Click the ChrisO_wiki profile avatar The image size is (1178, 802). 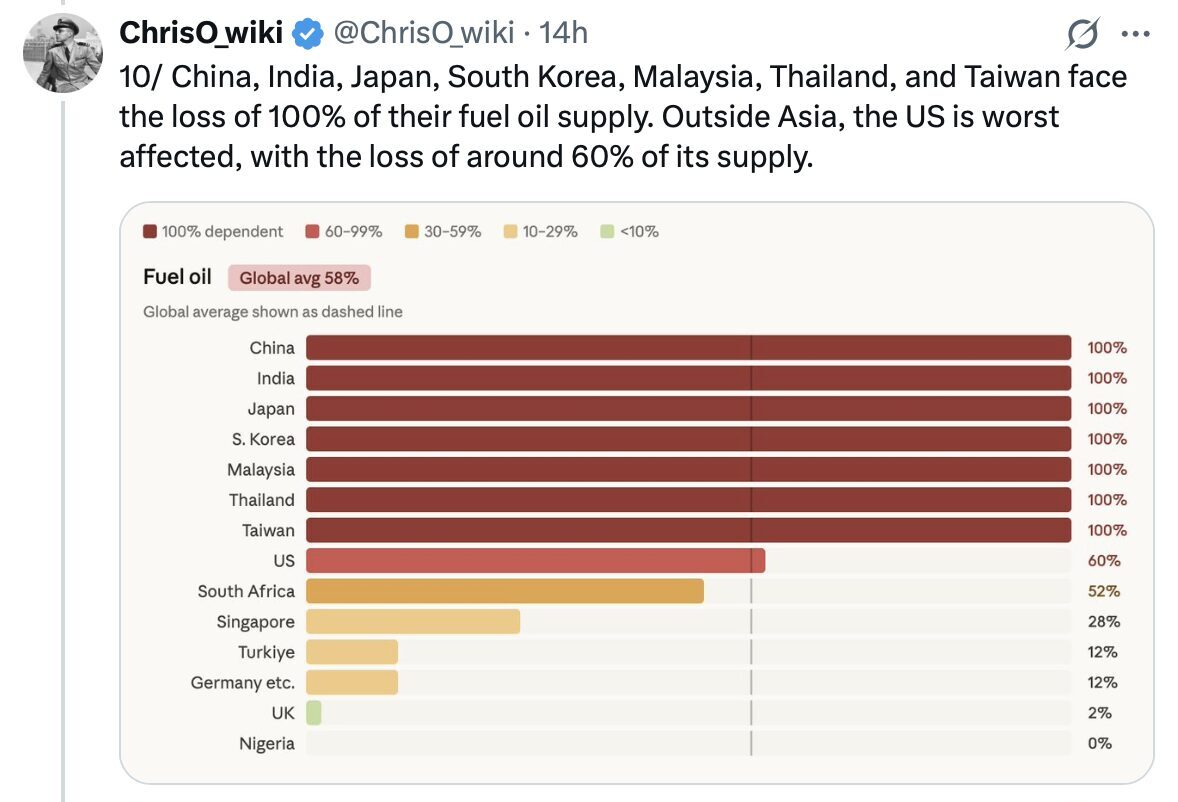click(63, 54)
